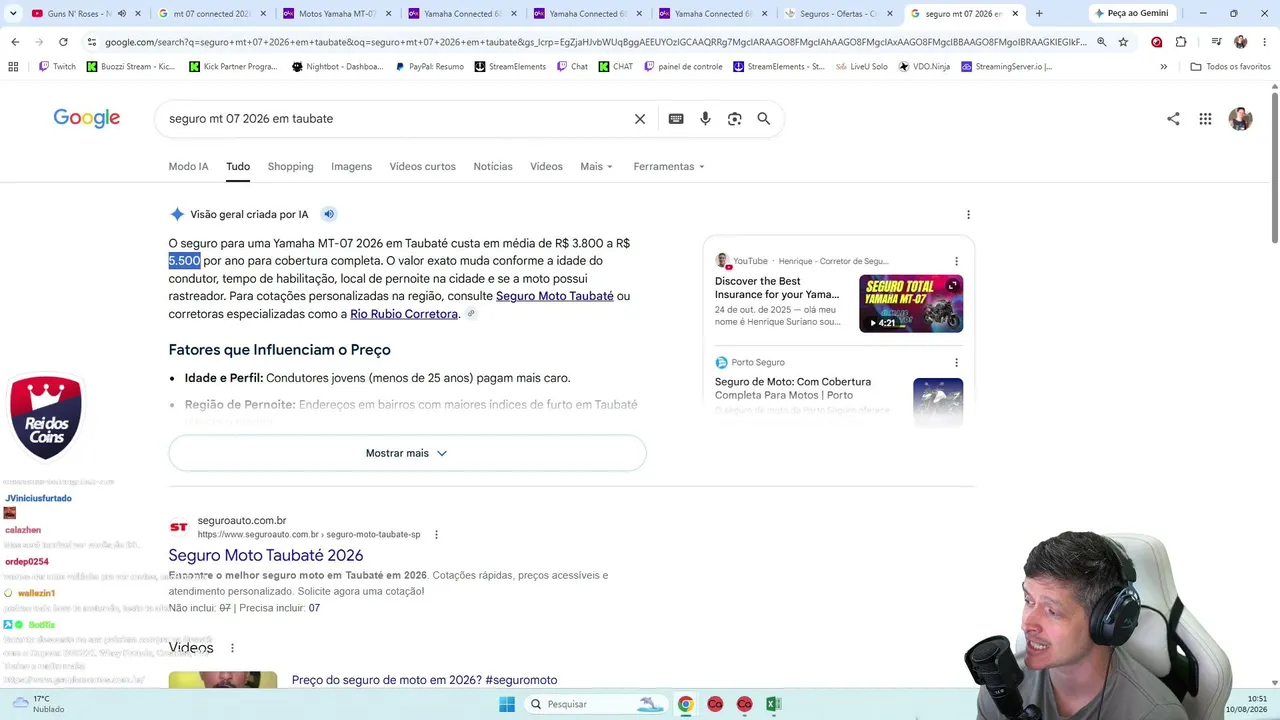Open the Porto Seguro source thumbnail
The height and width of the screenshot is (720, 1280).
point(938,402)
